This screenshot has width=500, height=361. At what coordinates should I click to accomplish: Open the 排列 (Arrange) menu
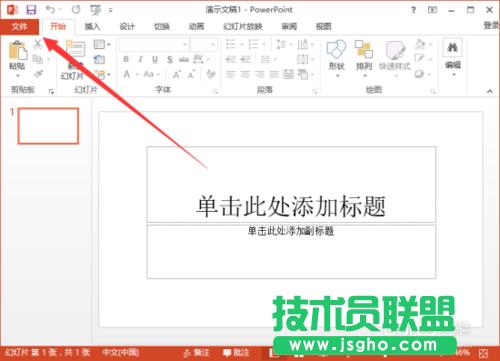[x=364, y=59]
